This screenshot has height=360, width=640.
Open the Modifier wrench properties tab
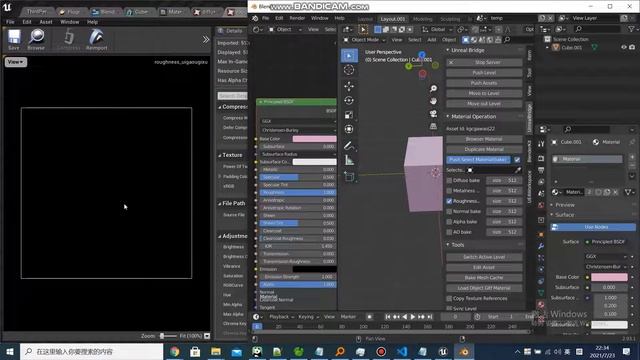(x=541, y=247)
